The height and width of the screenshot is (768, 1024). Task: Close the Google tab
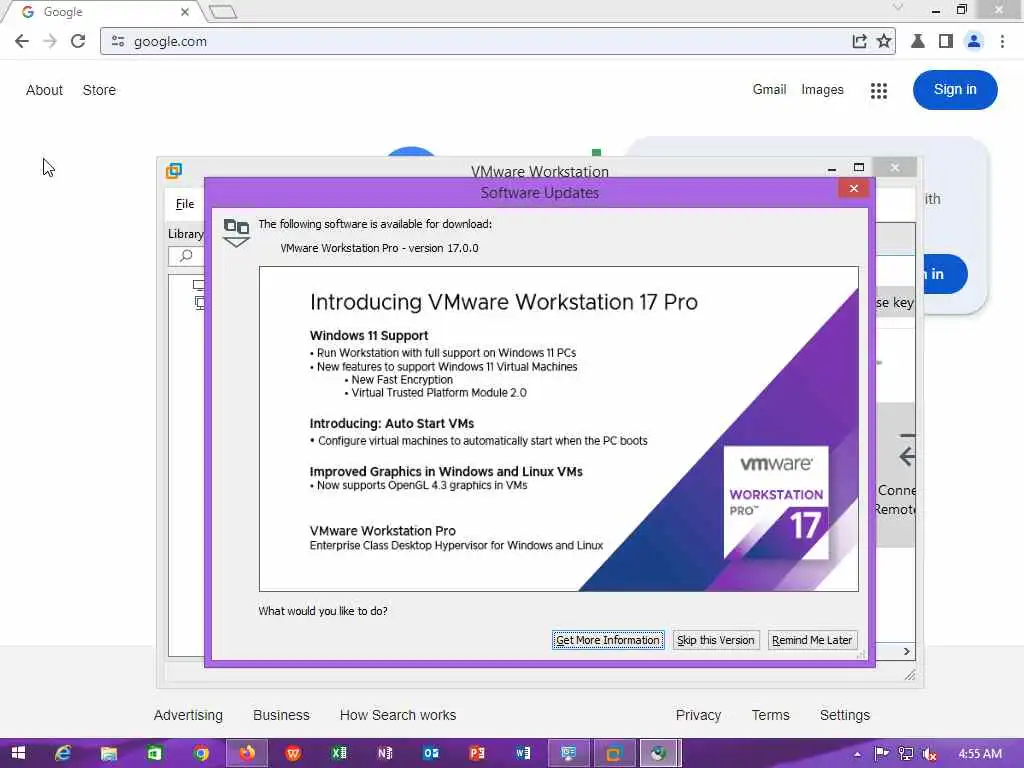point(185,12)
